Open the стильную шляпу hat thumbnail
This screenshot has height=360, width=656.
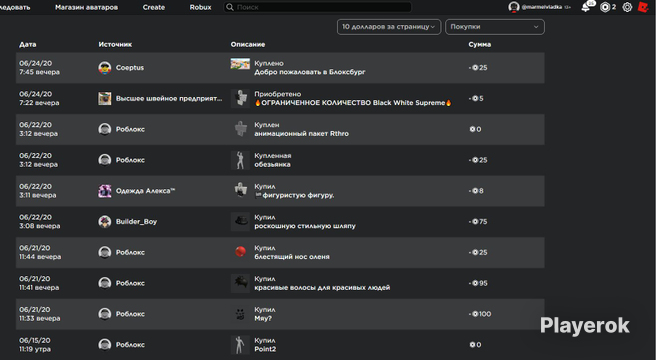coord(240,221)
